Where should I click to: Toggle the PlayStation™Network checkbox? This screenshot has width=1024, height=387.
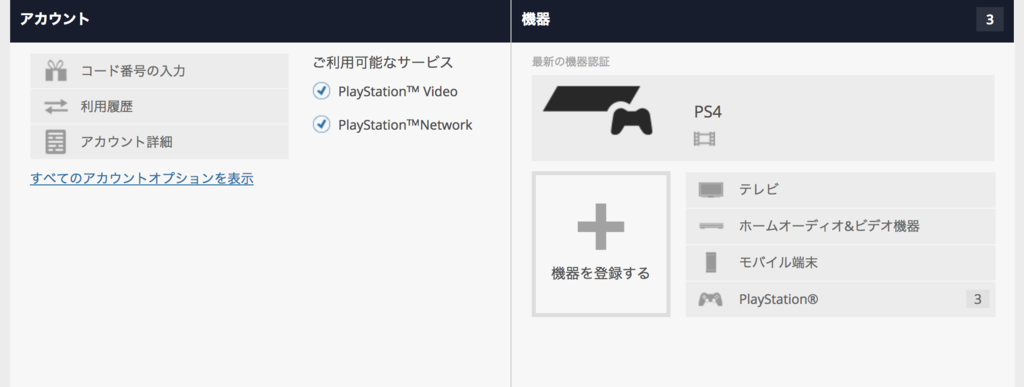coord(321,124)
